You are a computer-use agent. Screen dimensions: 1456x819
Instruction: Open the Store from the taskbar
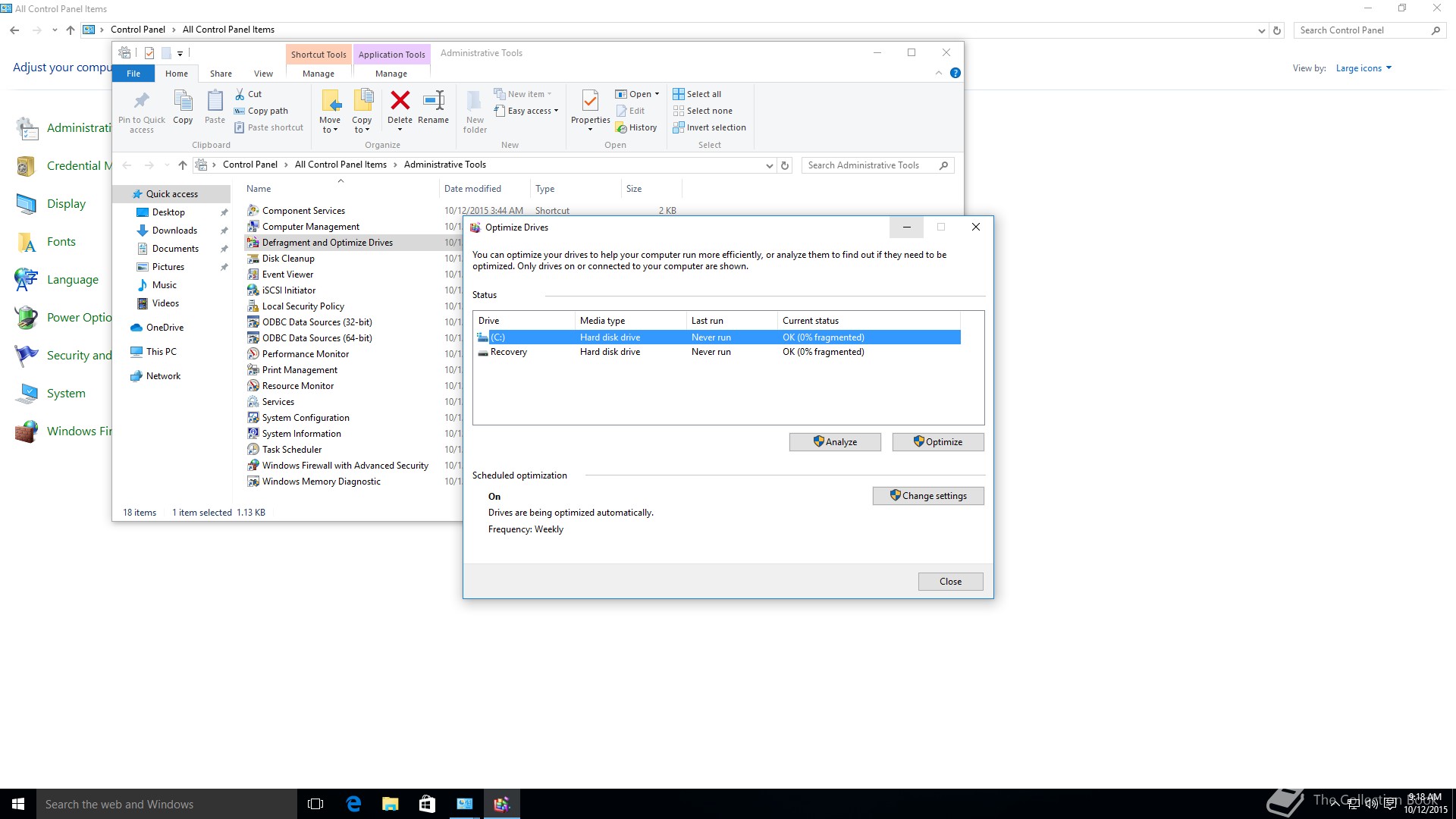point(427,804)
